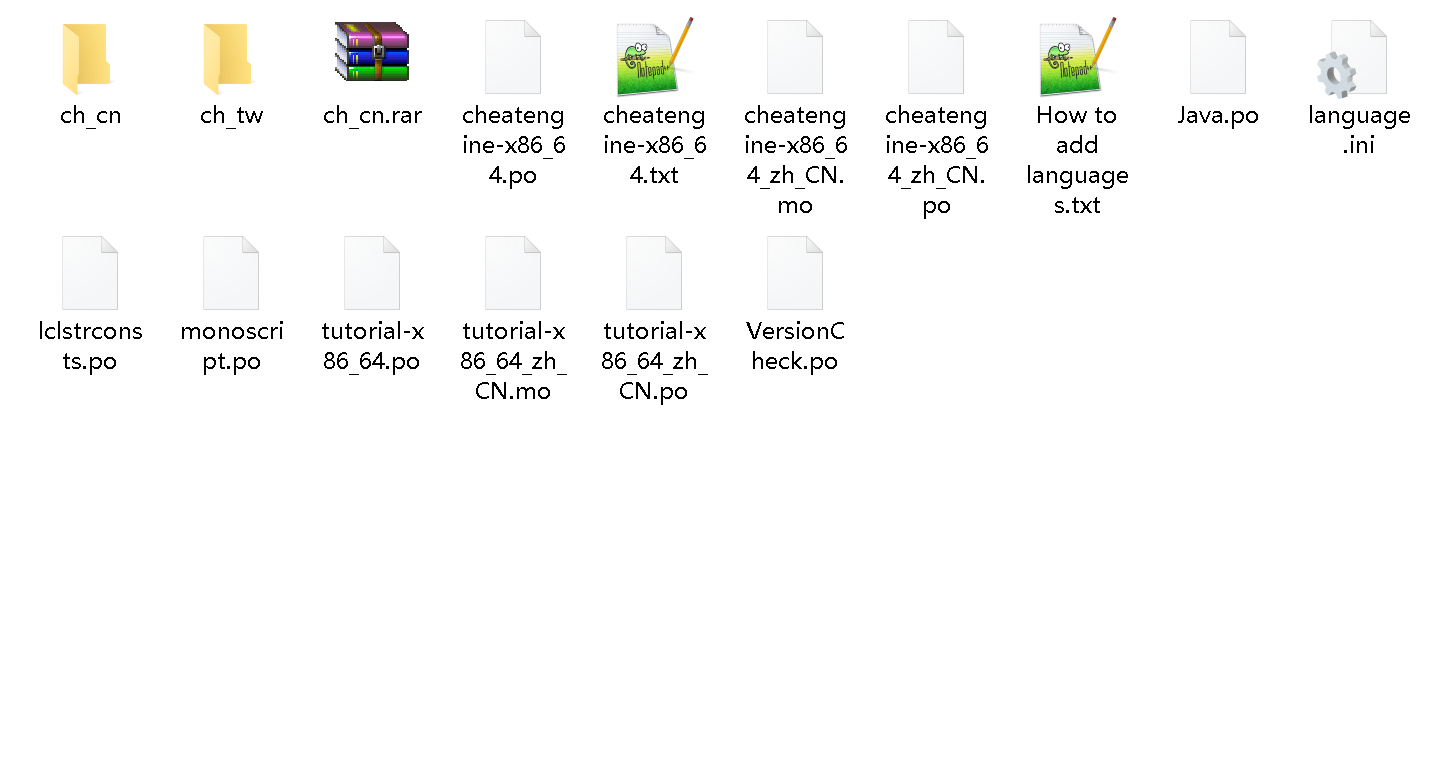The height and width of the screenshot is (777, 1436).
Task: Select the Java.po file icon
Action: click(x=1218, y=57)
